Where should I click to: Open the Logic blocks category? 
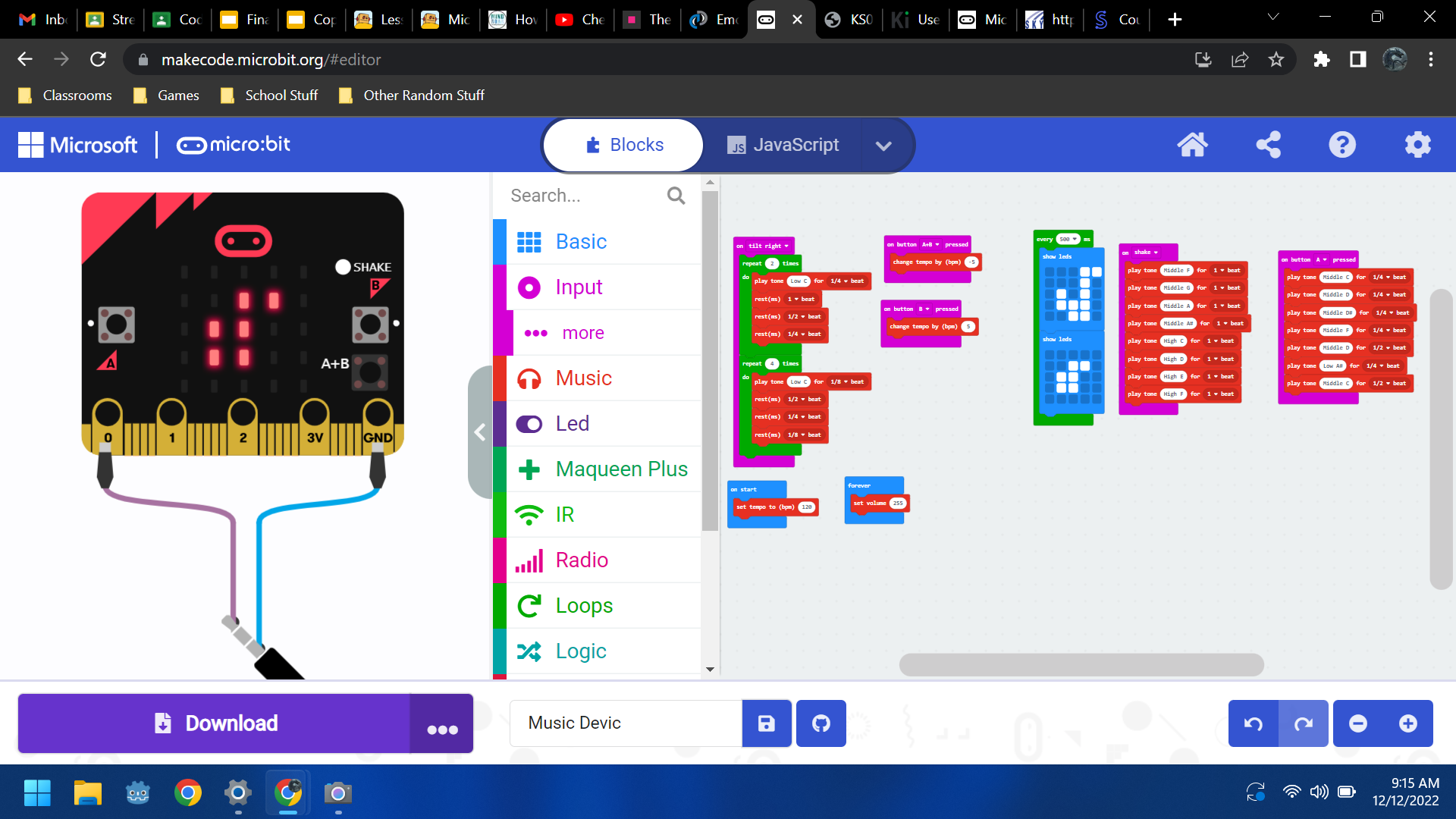coord(580,651)
